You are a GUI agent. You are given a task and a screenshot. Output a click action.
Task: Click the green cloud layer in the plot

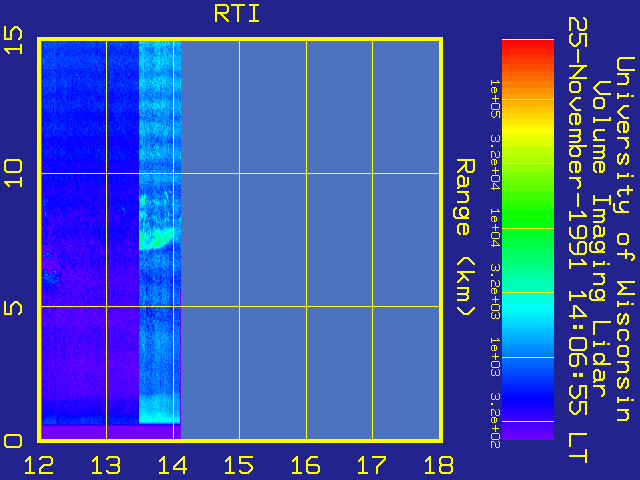pyautogui.click(x=155, y=240)
